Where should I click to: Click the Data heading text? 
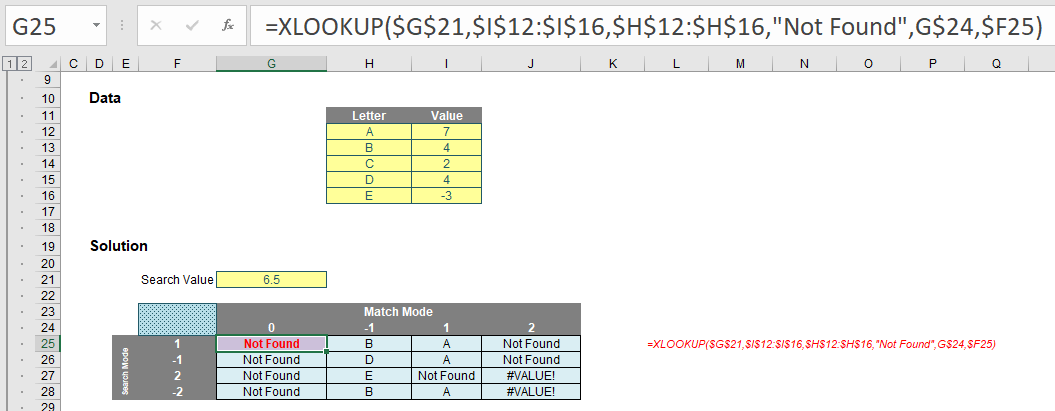click(x=105, y=98)
